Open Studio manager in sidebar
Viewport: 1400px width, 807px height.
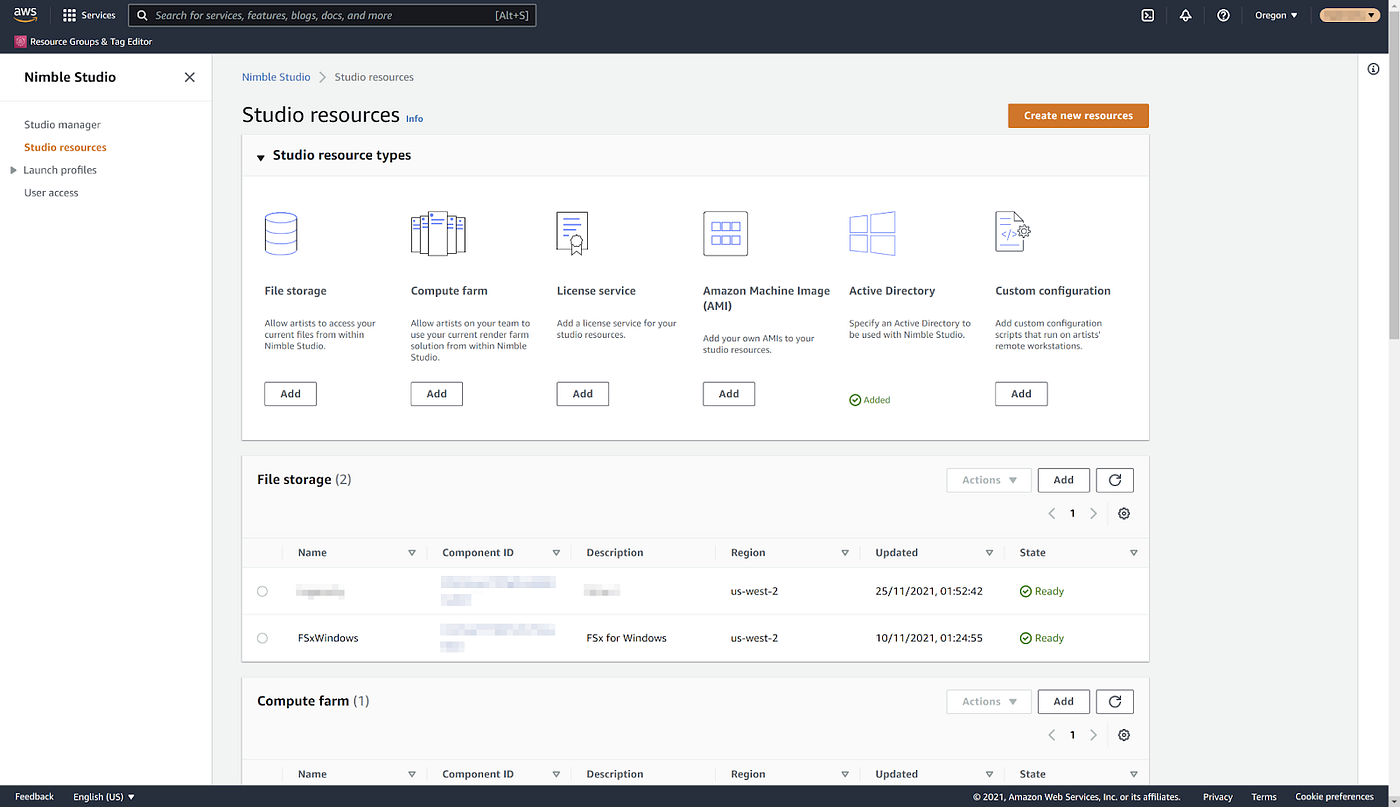pyautogui.click(x=62, y=125)
